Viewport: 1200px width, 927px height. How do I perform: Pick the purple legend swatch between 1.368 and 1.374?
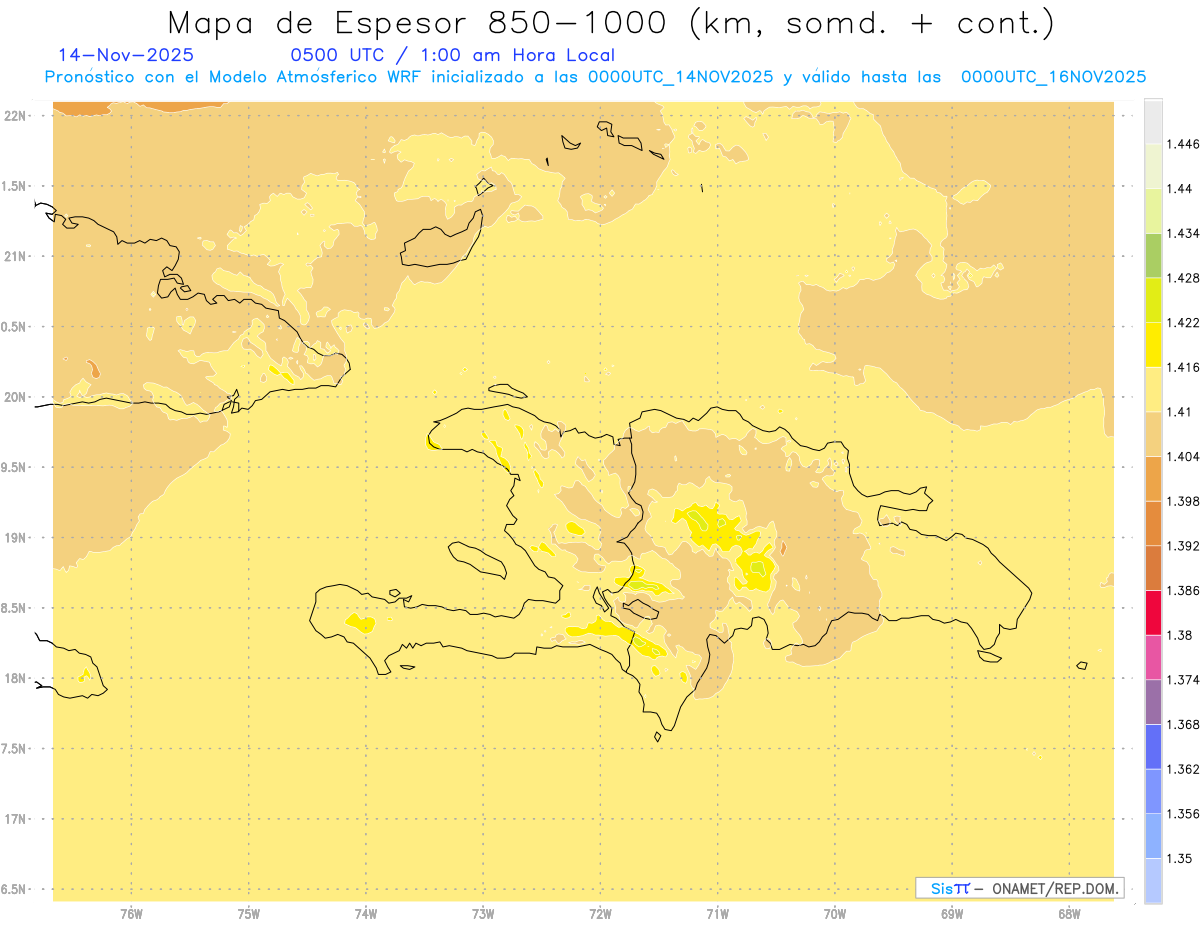[1153, 702]
